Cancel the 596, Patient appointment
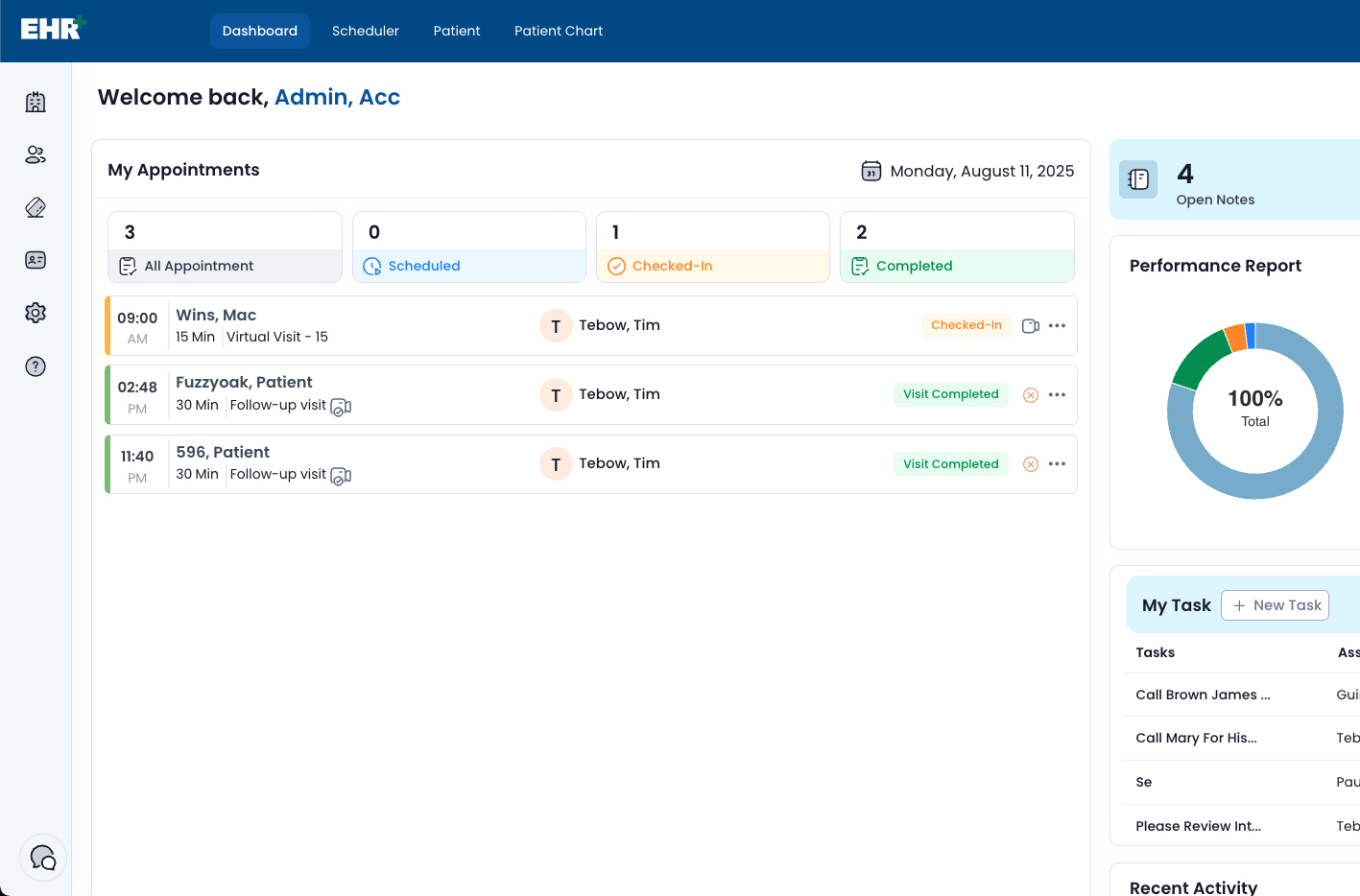 click(1031, 463)
